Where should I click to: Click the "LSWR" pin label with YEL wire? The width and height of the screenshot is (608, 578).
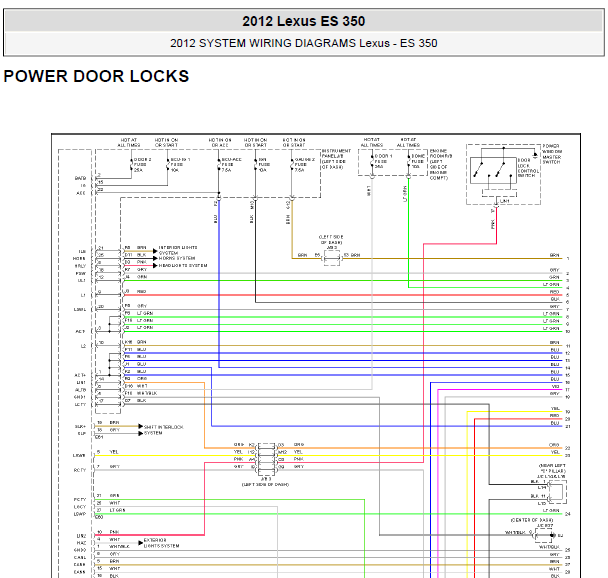point(79,455)
